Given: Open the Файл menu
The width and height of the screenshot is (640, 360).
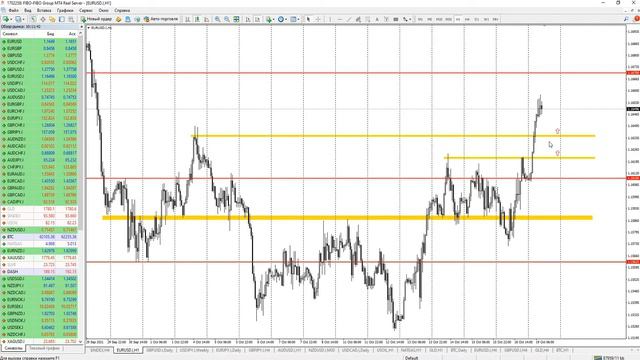Looking at the screenshot, I should (x=13, y=10).
